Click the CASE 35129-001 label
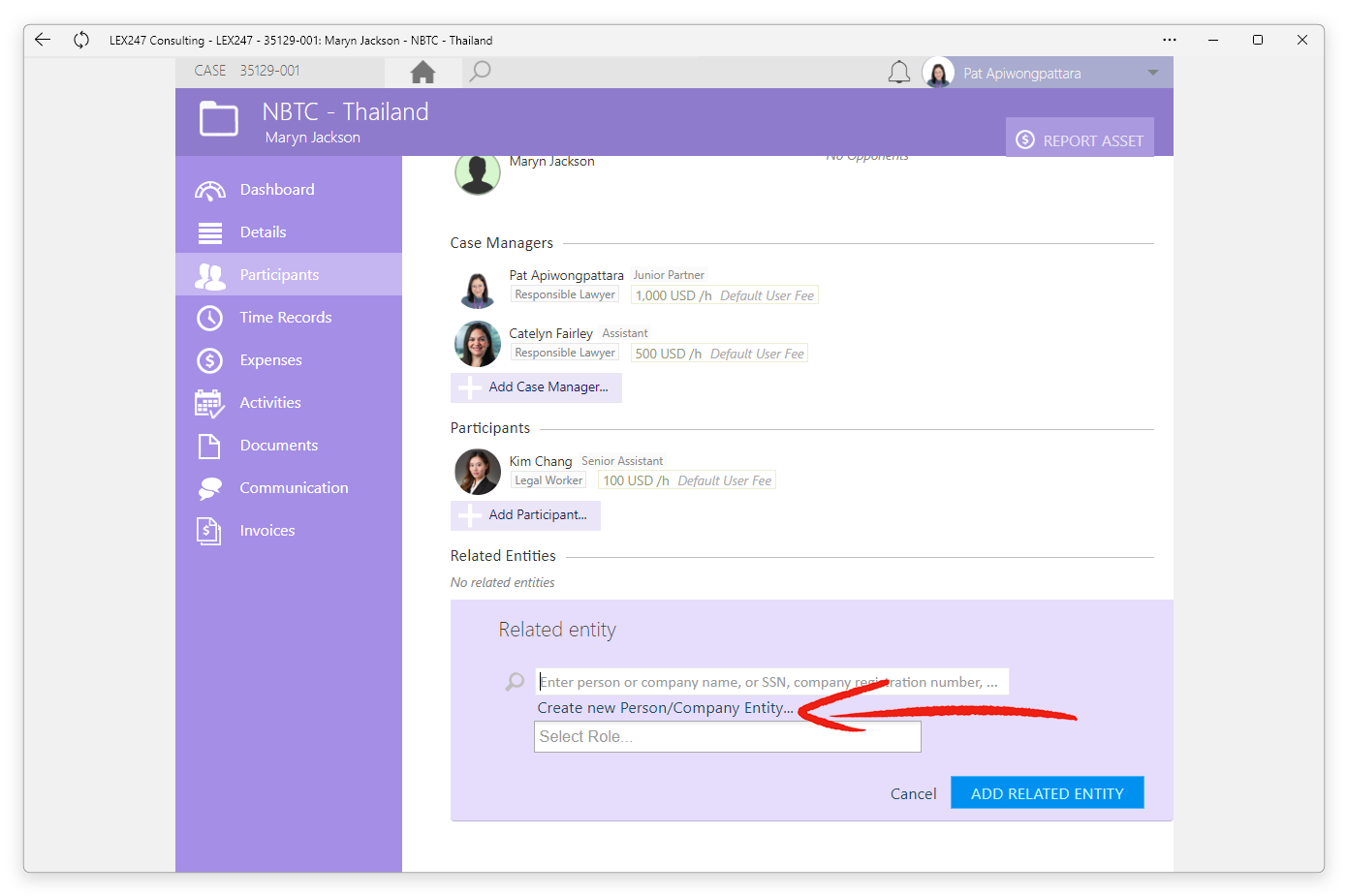The image size is (1347, 896). click(247, 71)
